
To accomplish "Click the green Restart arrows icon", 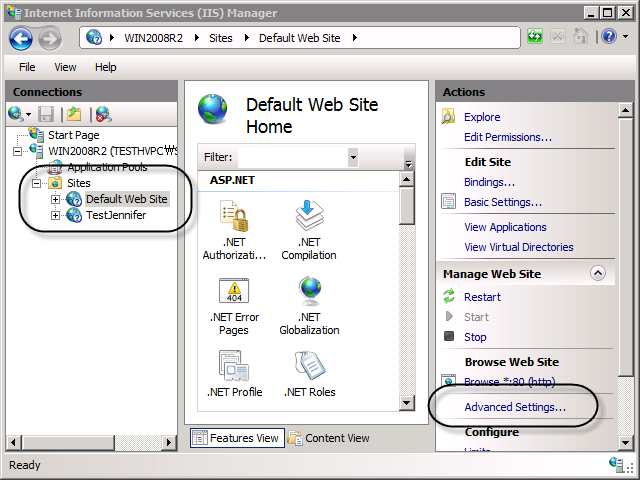I will [x=449, y=296].
